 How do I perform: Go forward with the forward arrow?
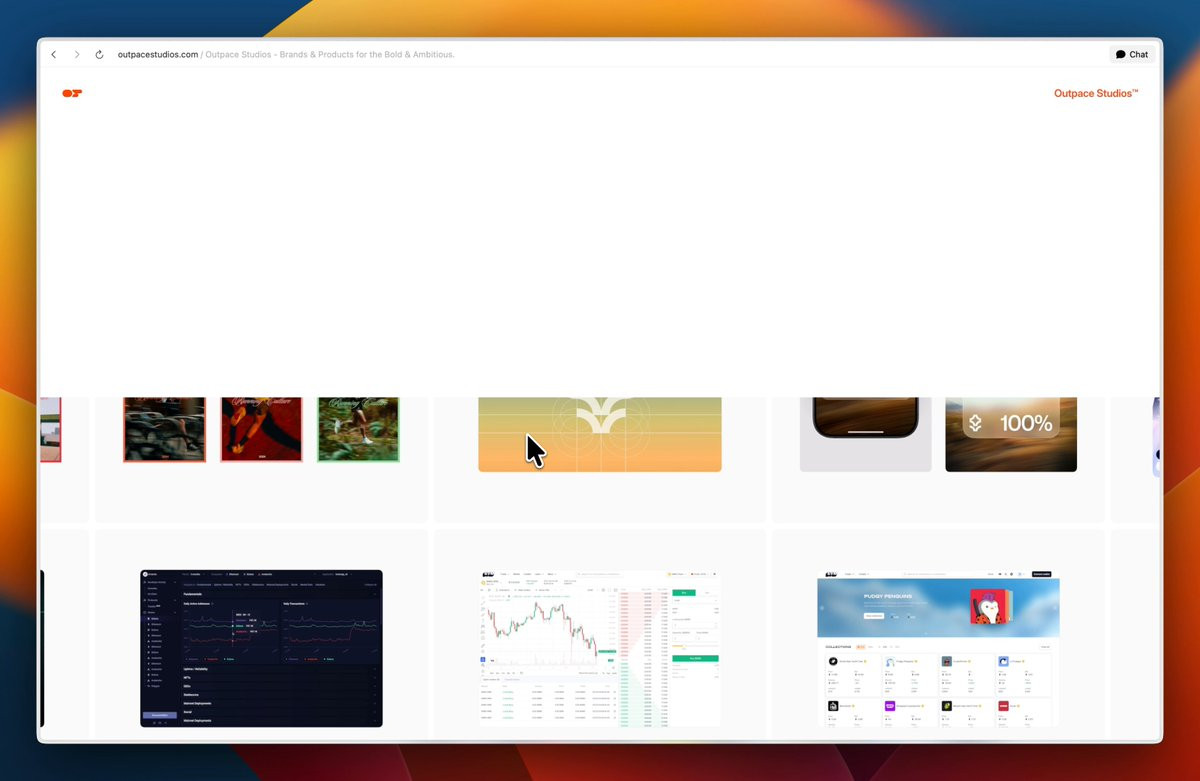click(77, 55)
